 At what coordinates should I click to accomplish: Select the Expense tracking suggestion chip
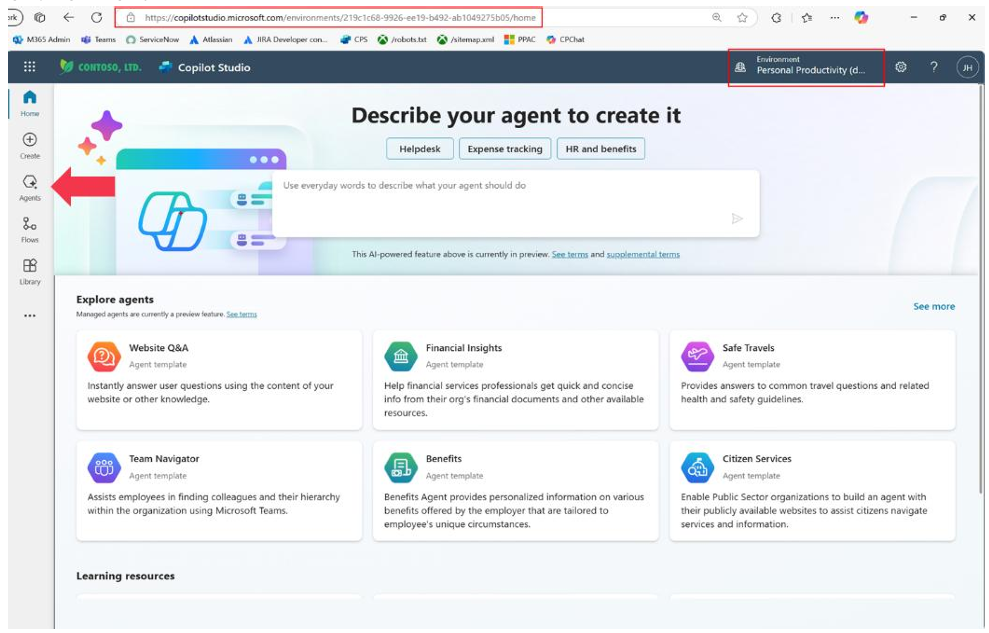pos(505,149)
